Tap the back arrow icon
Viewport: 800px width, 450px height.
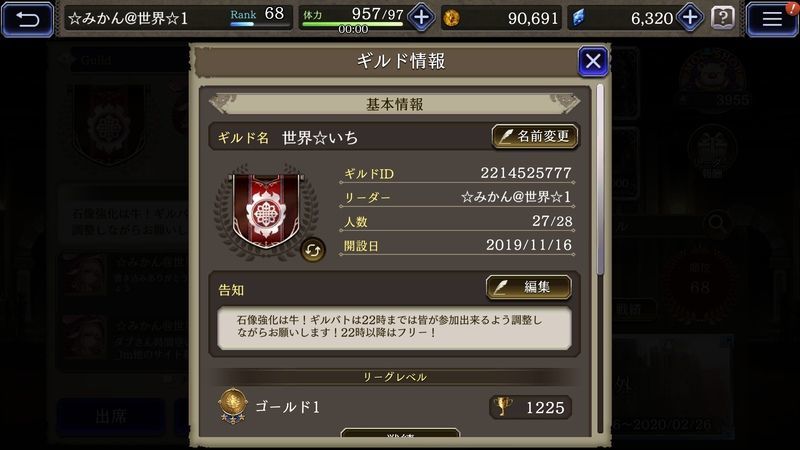28,19
